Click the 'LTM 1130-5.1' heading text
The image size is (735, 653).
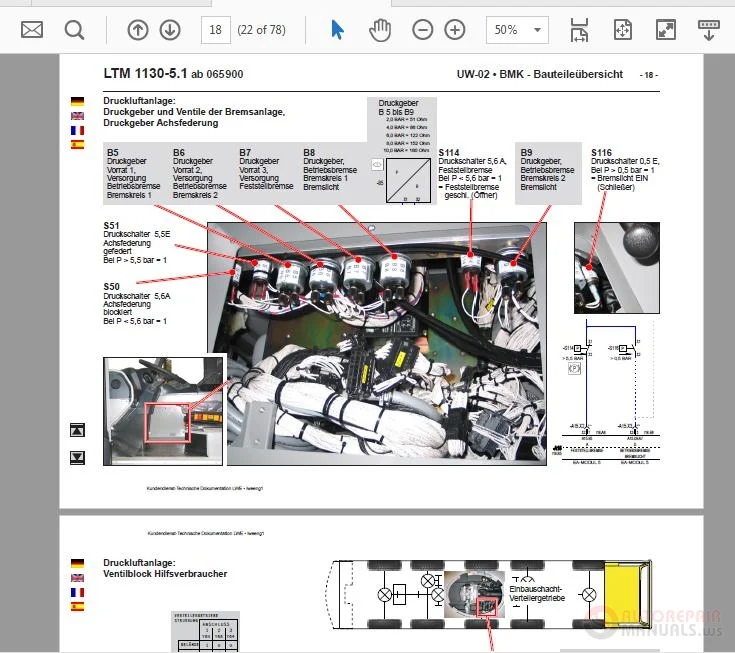tap(145, 74)
